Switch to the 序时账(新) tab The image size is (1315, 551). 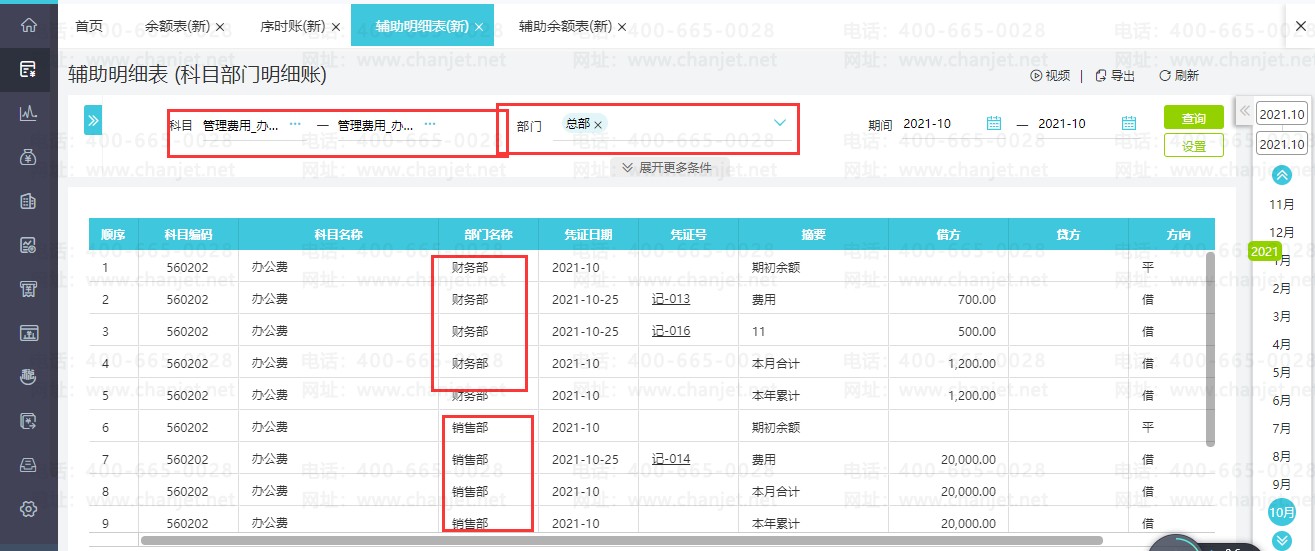[x=293, y=26]
